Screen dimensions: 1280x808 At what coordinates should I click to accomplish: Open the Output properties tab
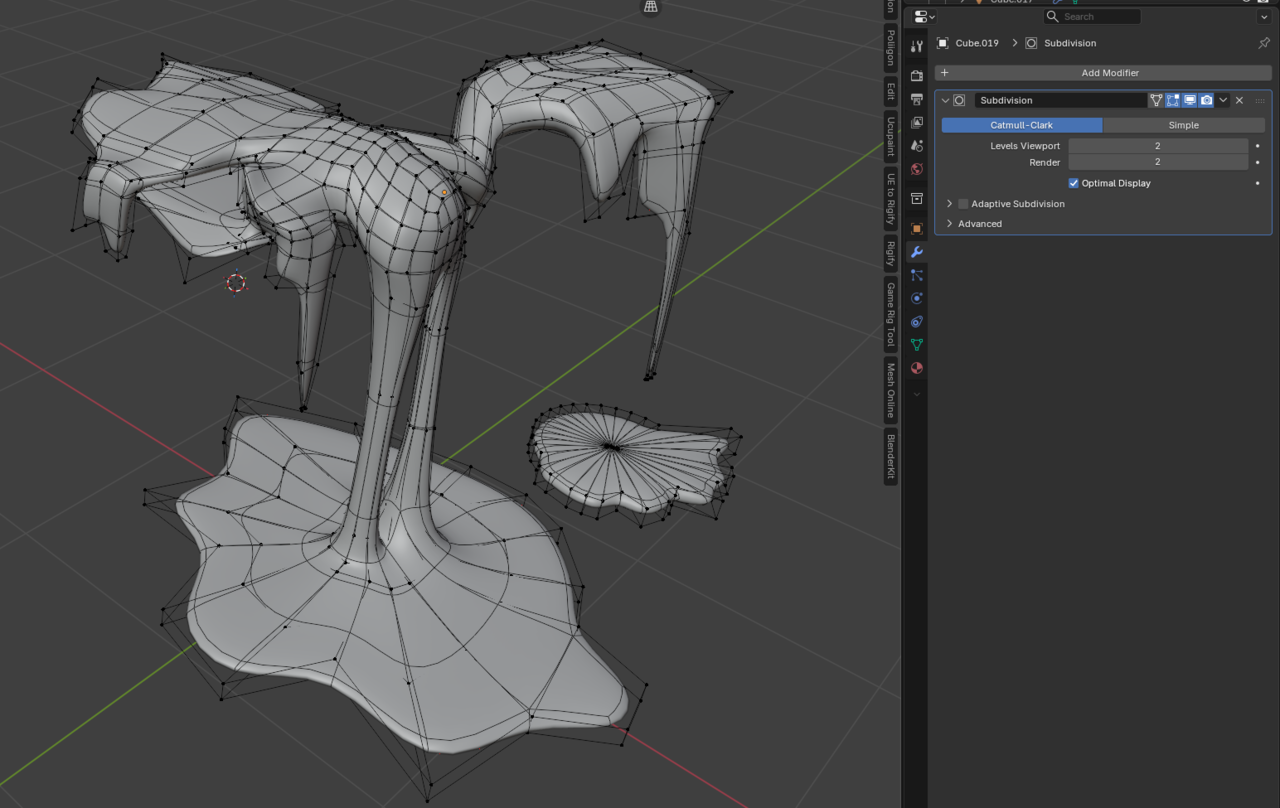(x=916, y=99)
